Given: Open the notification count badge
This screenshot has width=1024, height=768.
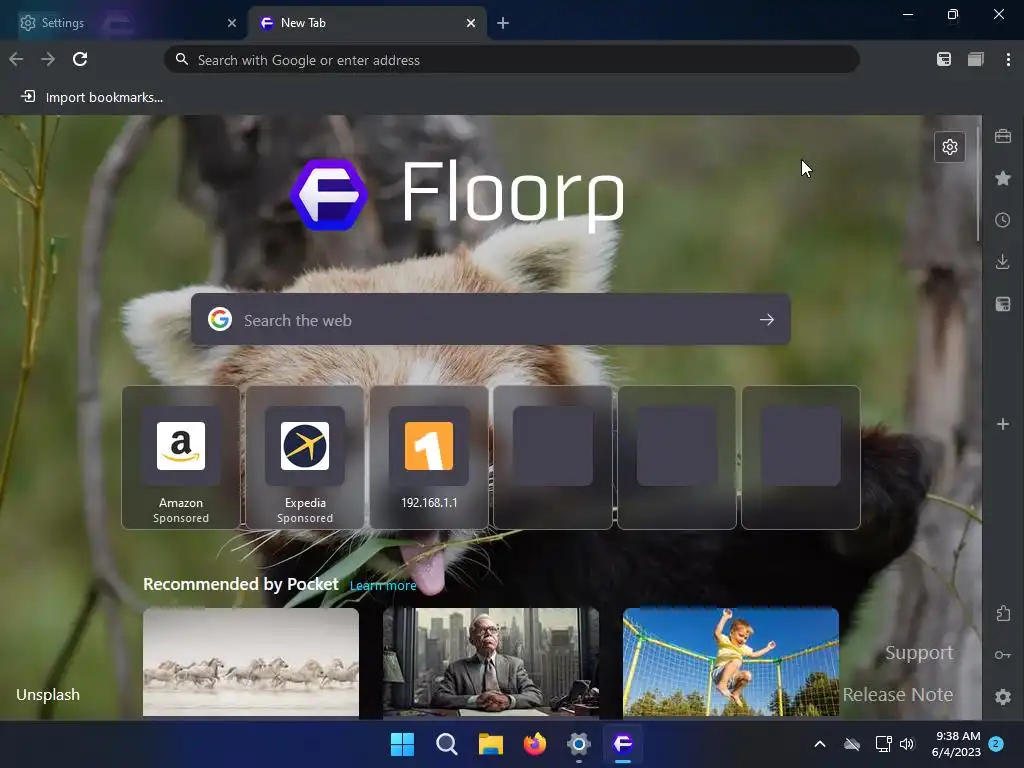Looking at the screenshot, I should point(996,744).
